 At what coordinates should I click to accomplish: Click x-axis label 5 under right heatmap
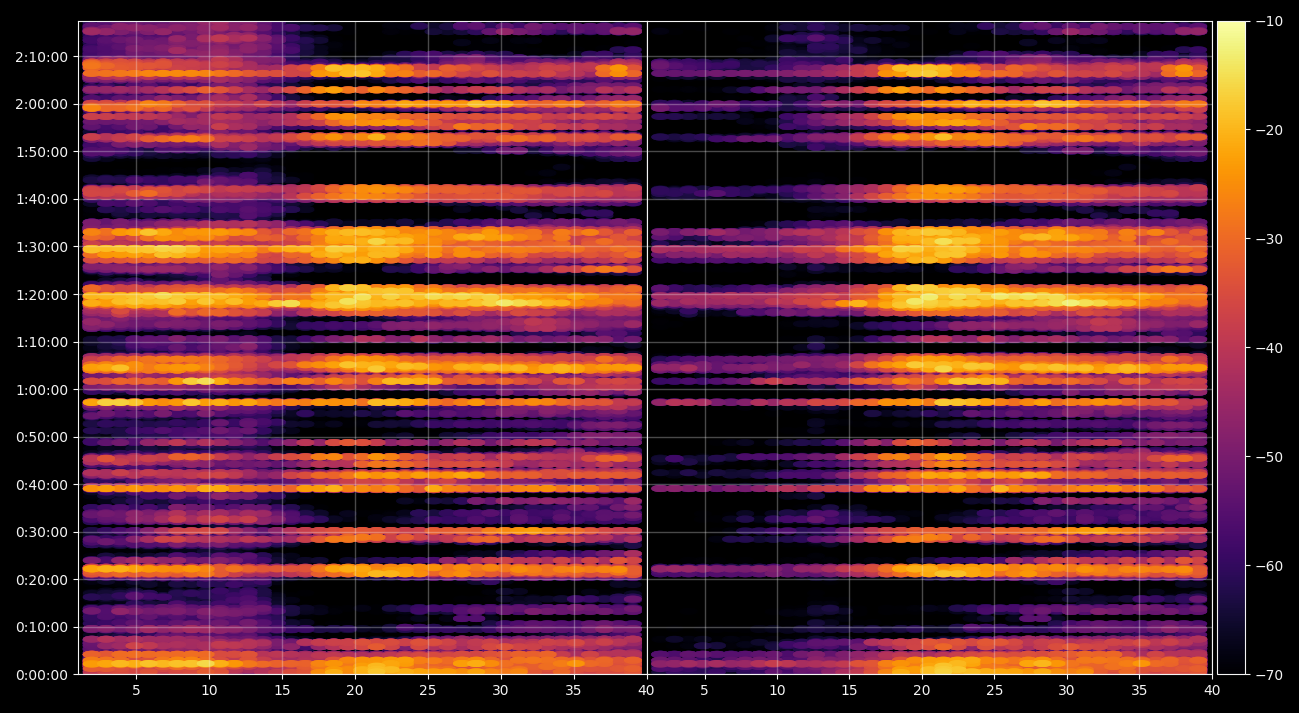[705, 690]
